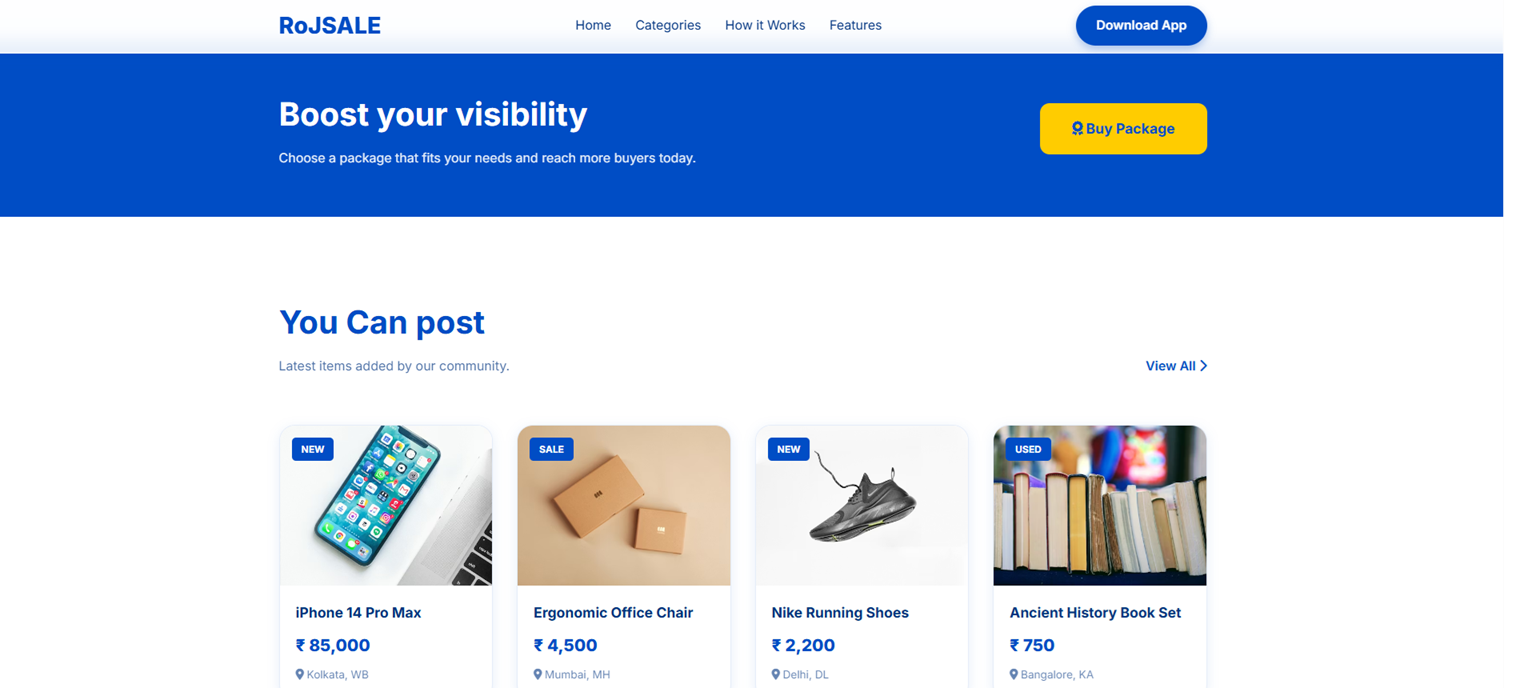Image resolution: width=1515 pixels, height=688 pixels.
Task: Click the yellow Buy Package button
Action: (1123, 129)
